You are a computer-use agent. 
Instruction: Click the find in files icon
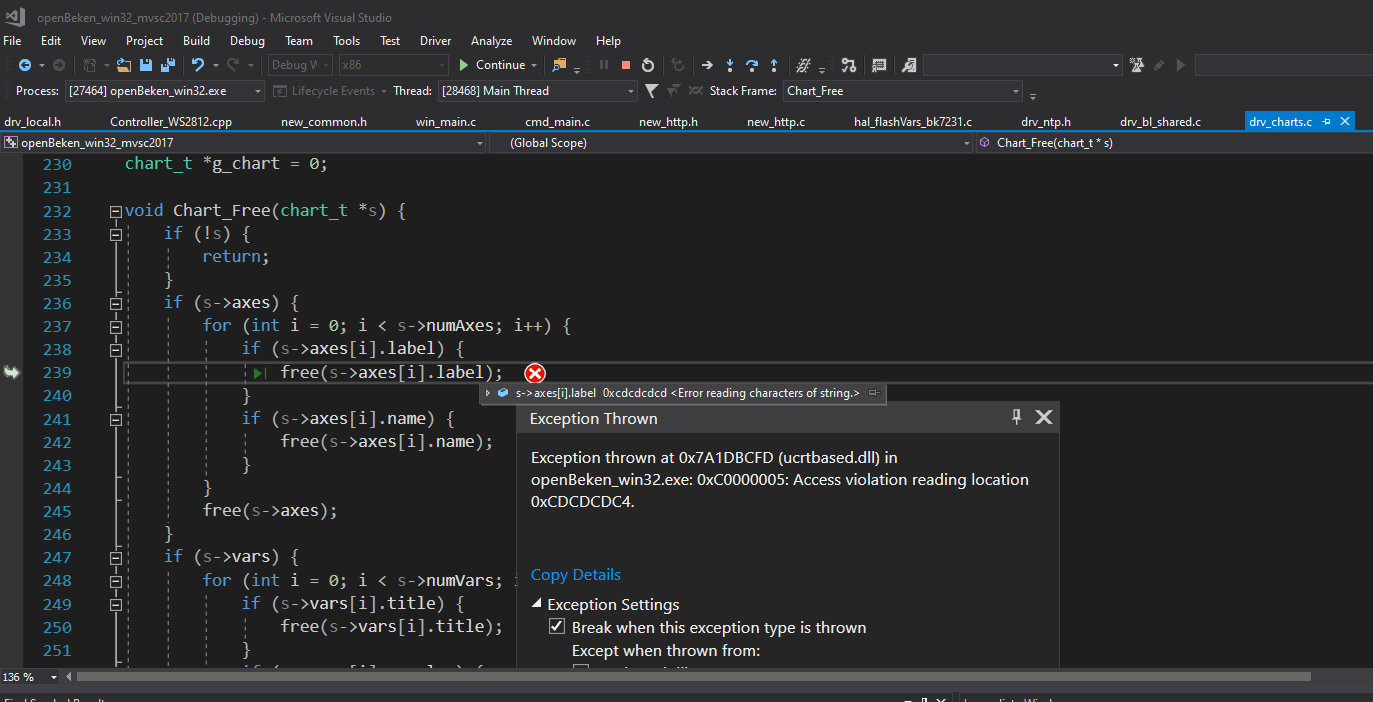click(559, 65)
